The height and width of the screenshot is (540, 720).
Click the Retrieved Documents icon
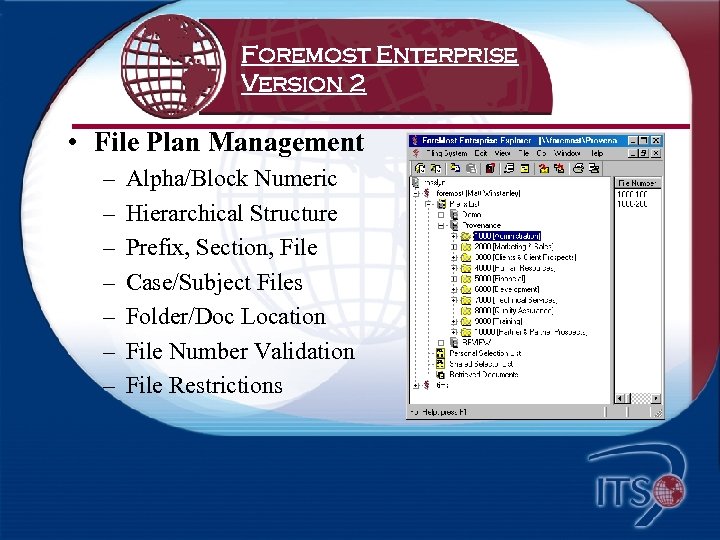[440, 375]
